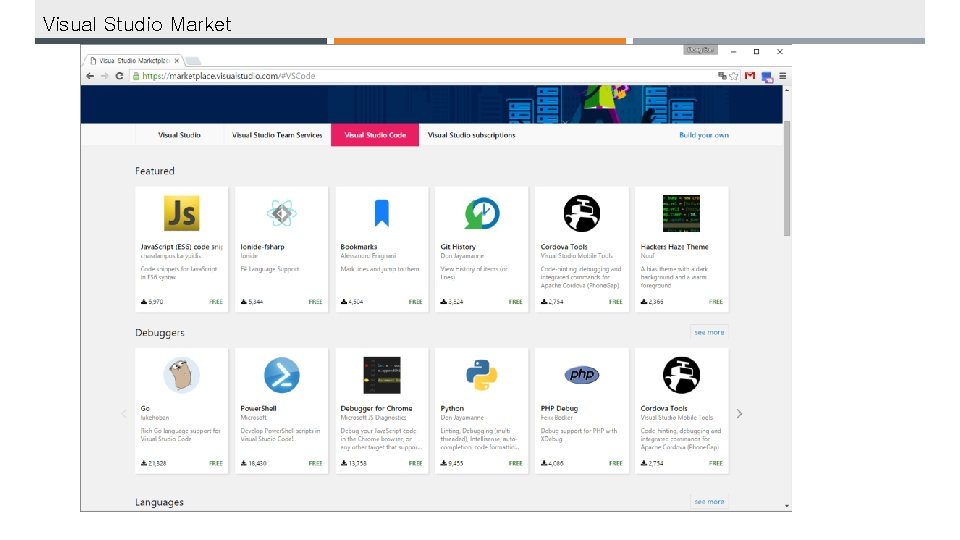Click see more beside Languages
The image size is (960, 540).
[x=709, y=501]
